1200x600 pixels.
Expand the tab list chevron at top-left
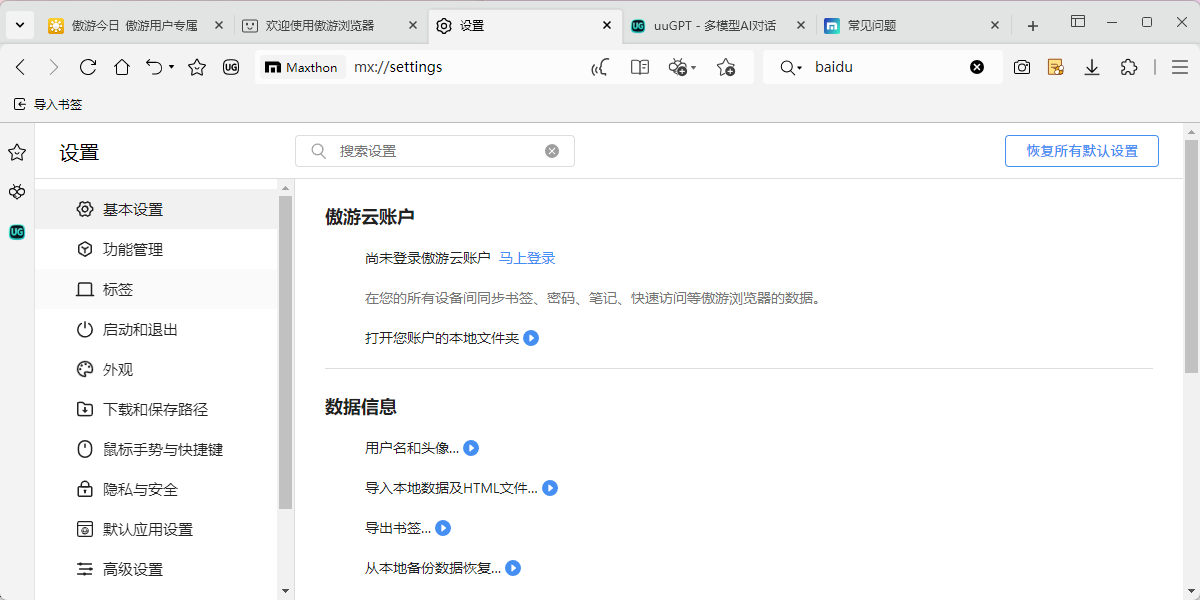click(19, 23)
